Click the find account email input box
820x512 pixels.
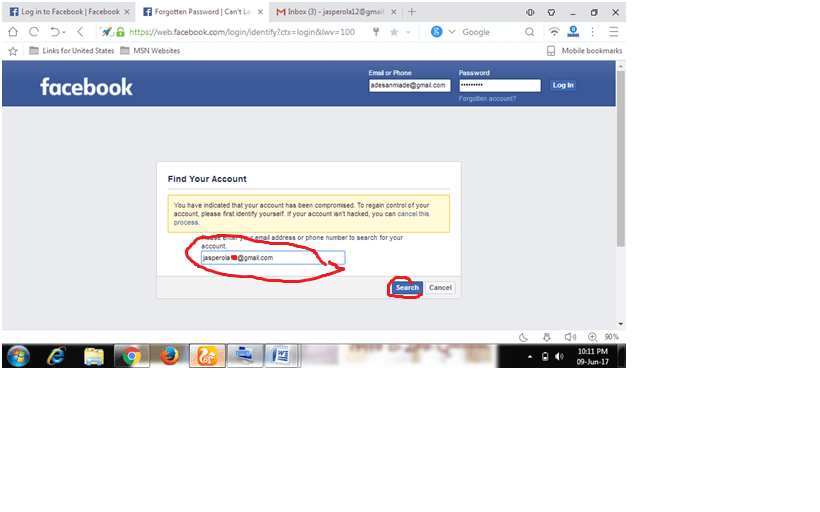point(273,258)
